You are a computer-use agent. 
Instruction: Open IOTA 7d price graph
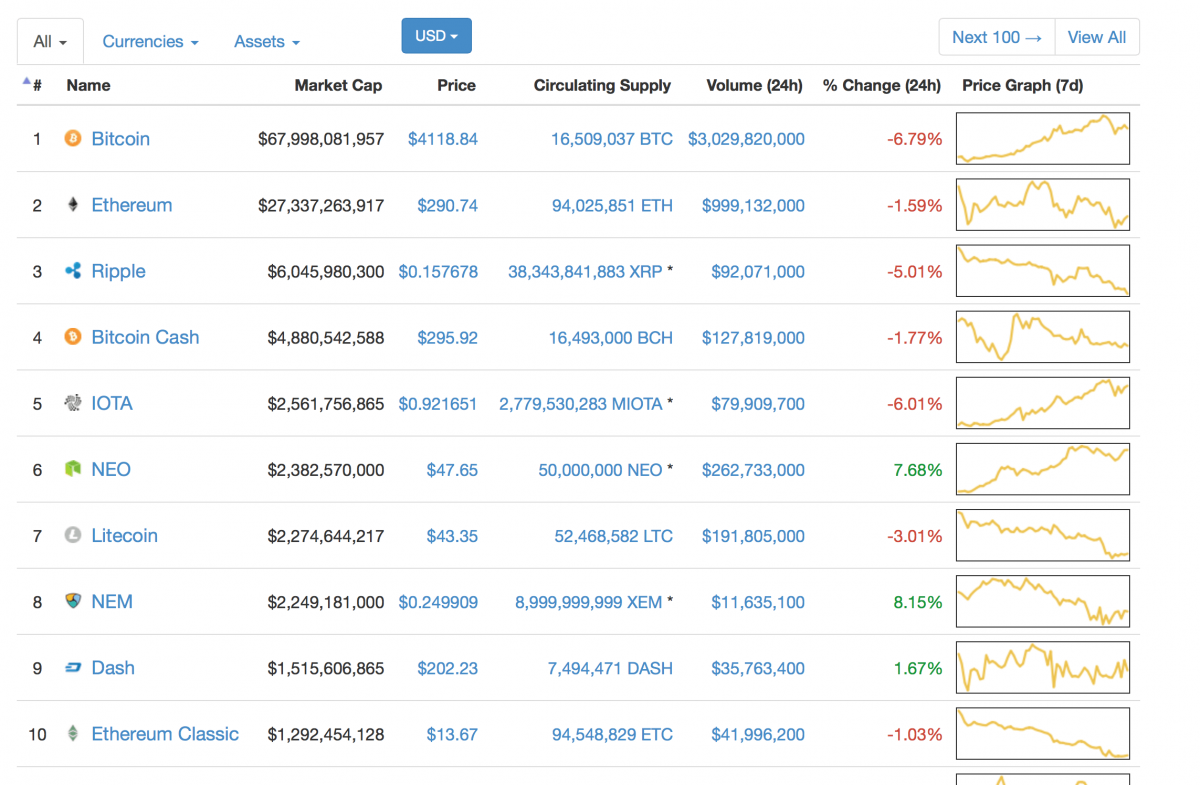coord(1043,402)
